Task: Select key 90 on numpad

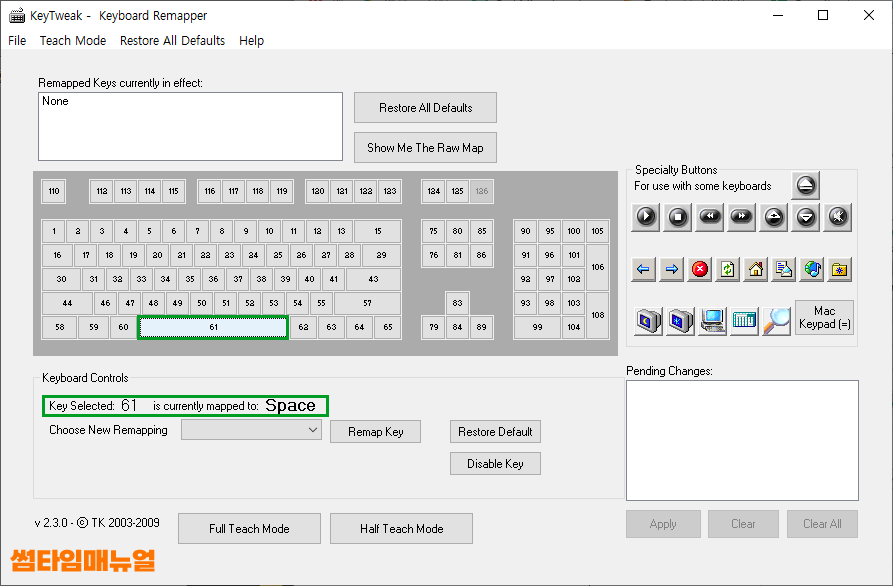Action: tap(525, 231)
